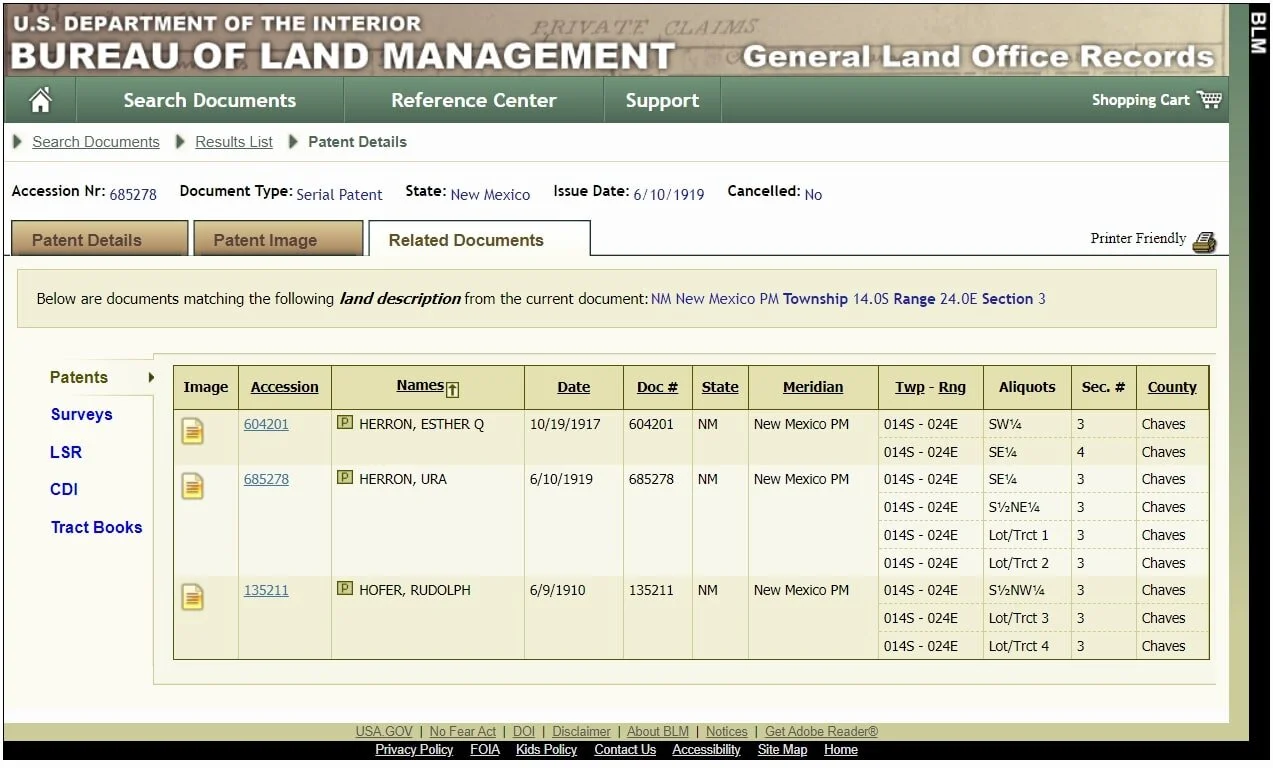
Task: Sort the table by Names column
Action: point(420,385)
